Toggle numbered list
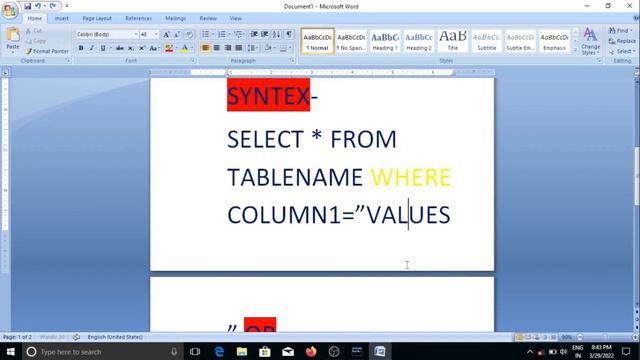Screen dimensions: 640x360 [x=222, y=35]
